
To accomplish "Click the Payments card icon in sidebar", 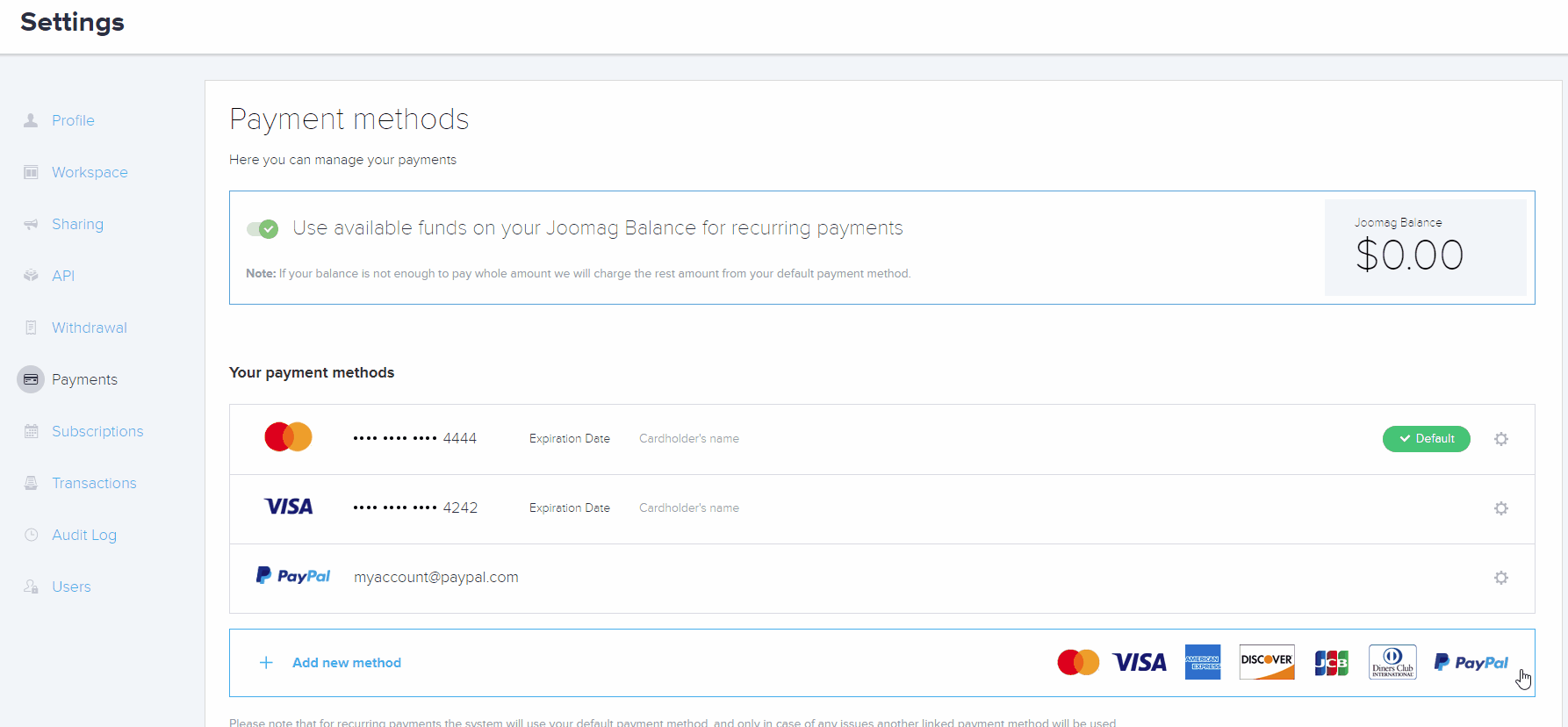I will (x=31, y=379).
